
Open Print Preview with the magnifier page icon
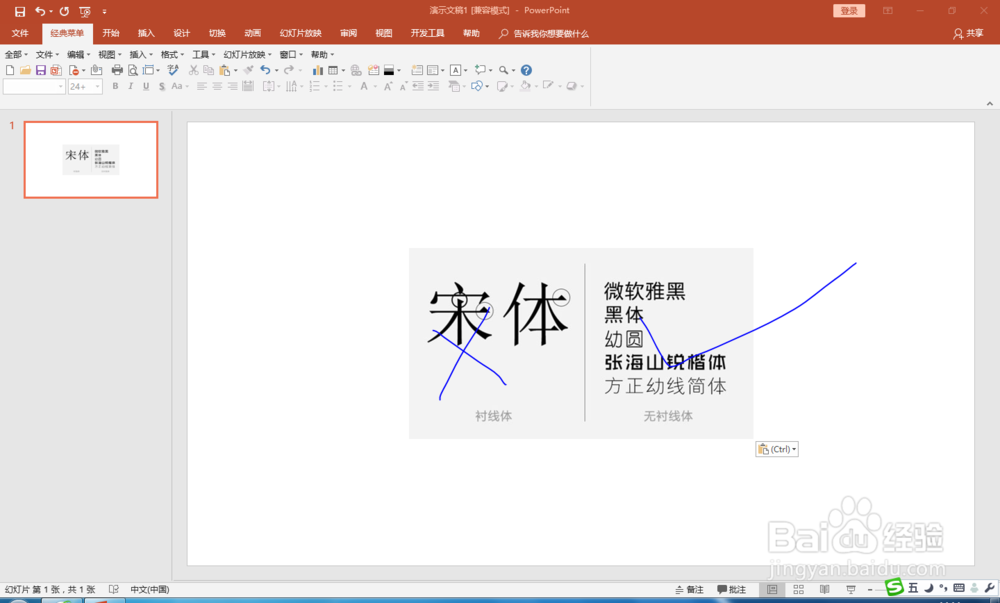click(133, 70)
